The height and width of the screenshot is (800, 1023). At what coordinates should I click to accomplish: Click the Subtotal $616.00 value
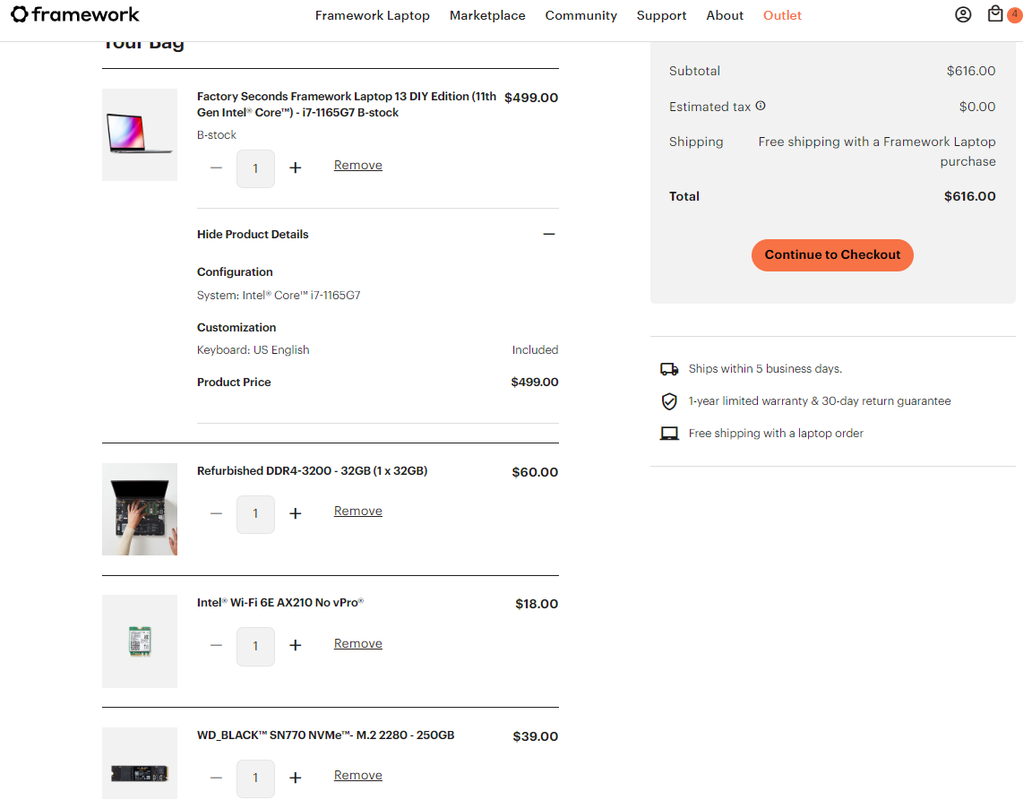click(x=971, y=71)
